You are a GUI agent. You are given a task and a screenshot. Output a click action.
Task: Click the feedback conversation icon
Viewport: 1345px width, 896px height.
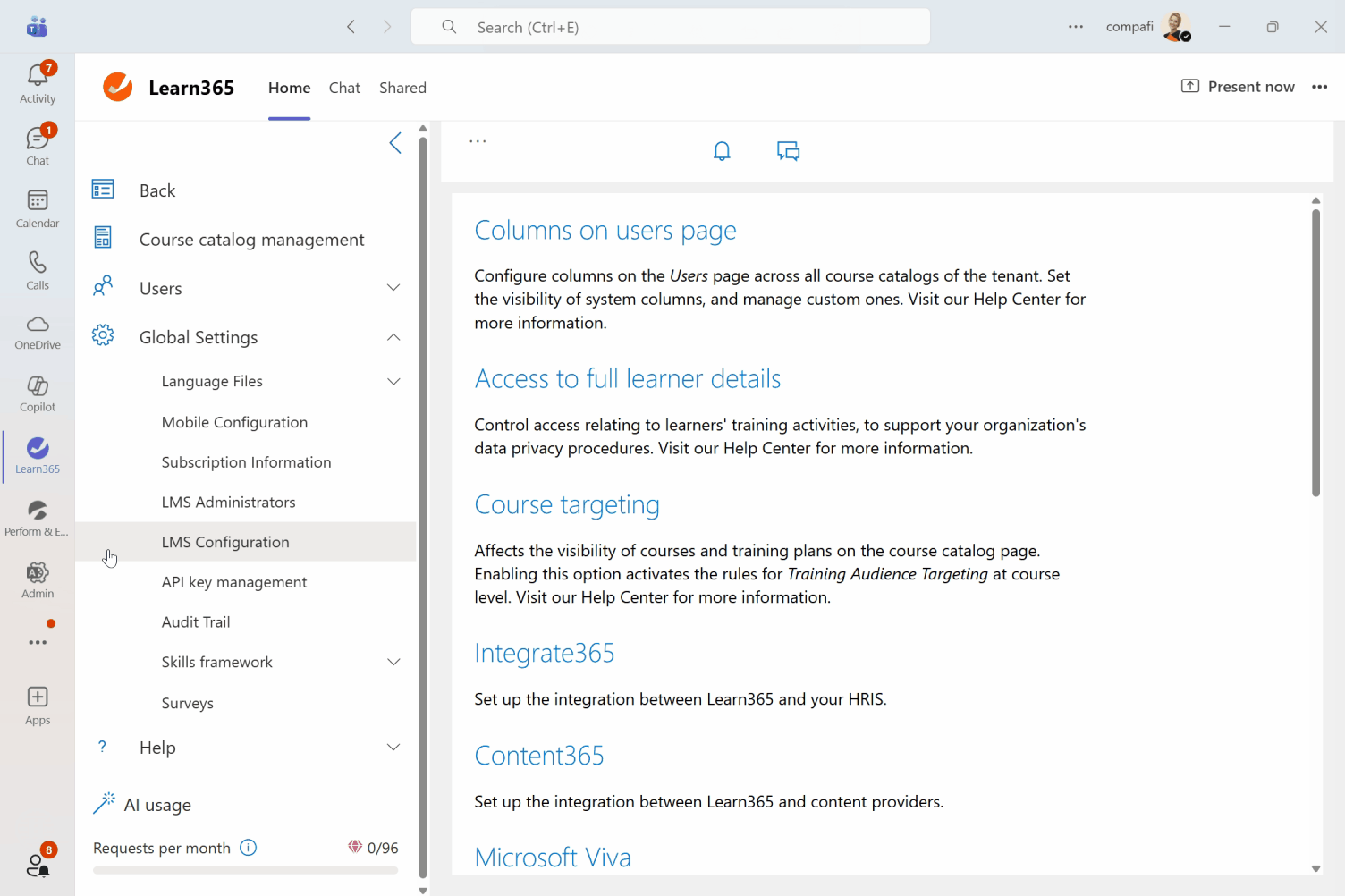pos(788,150)
